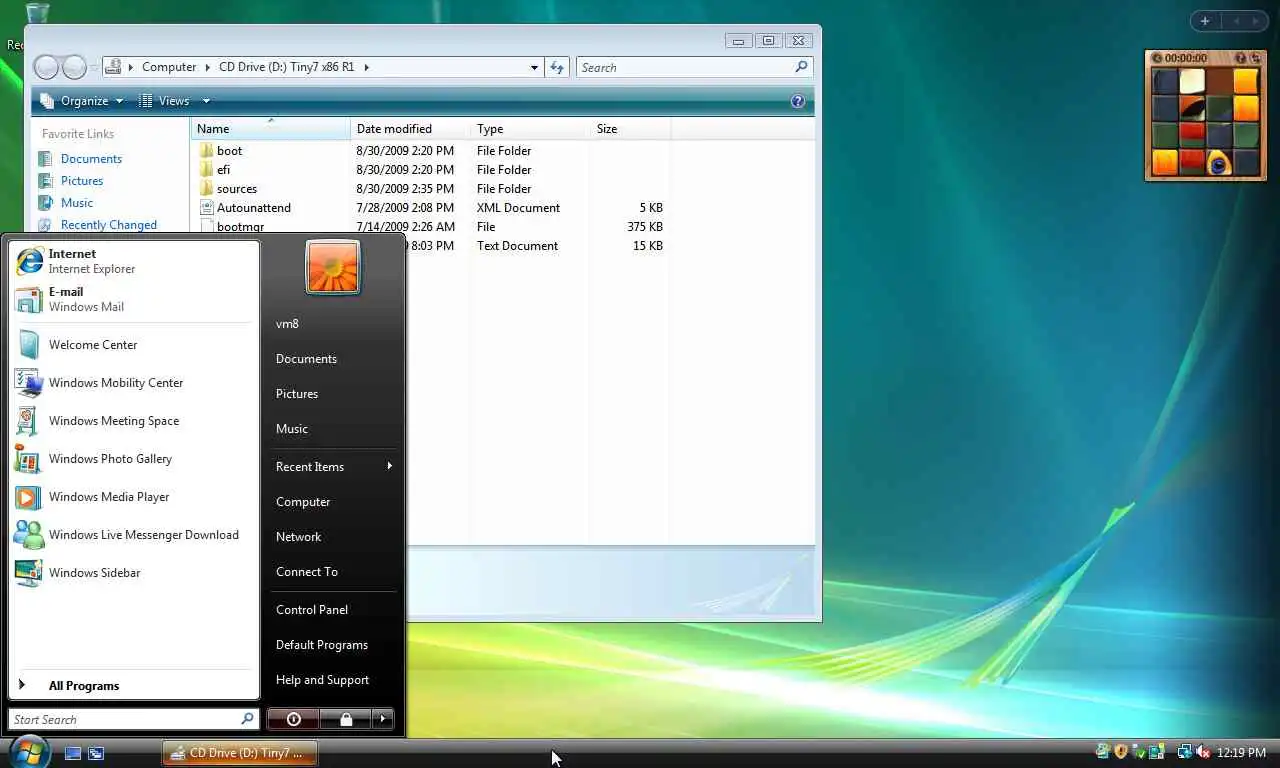This screenshot has width=1280, height=768.
Task: Add gadgets with sidebar plus button
Action: [x=1205, y=21]
